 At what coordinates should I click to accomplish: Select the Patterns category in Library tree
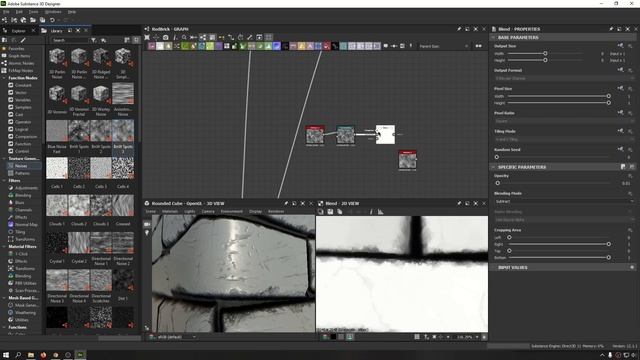(22, 173)
